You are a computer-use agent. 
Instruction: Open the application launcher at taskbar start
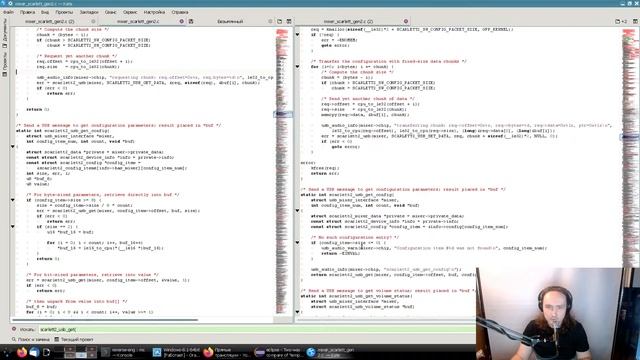pyautogui.click(x=7, y=352)
